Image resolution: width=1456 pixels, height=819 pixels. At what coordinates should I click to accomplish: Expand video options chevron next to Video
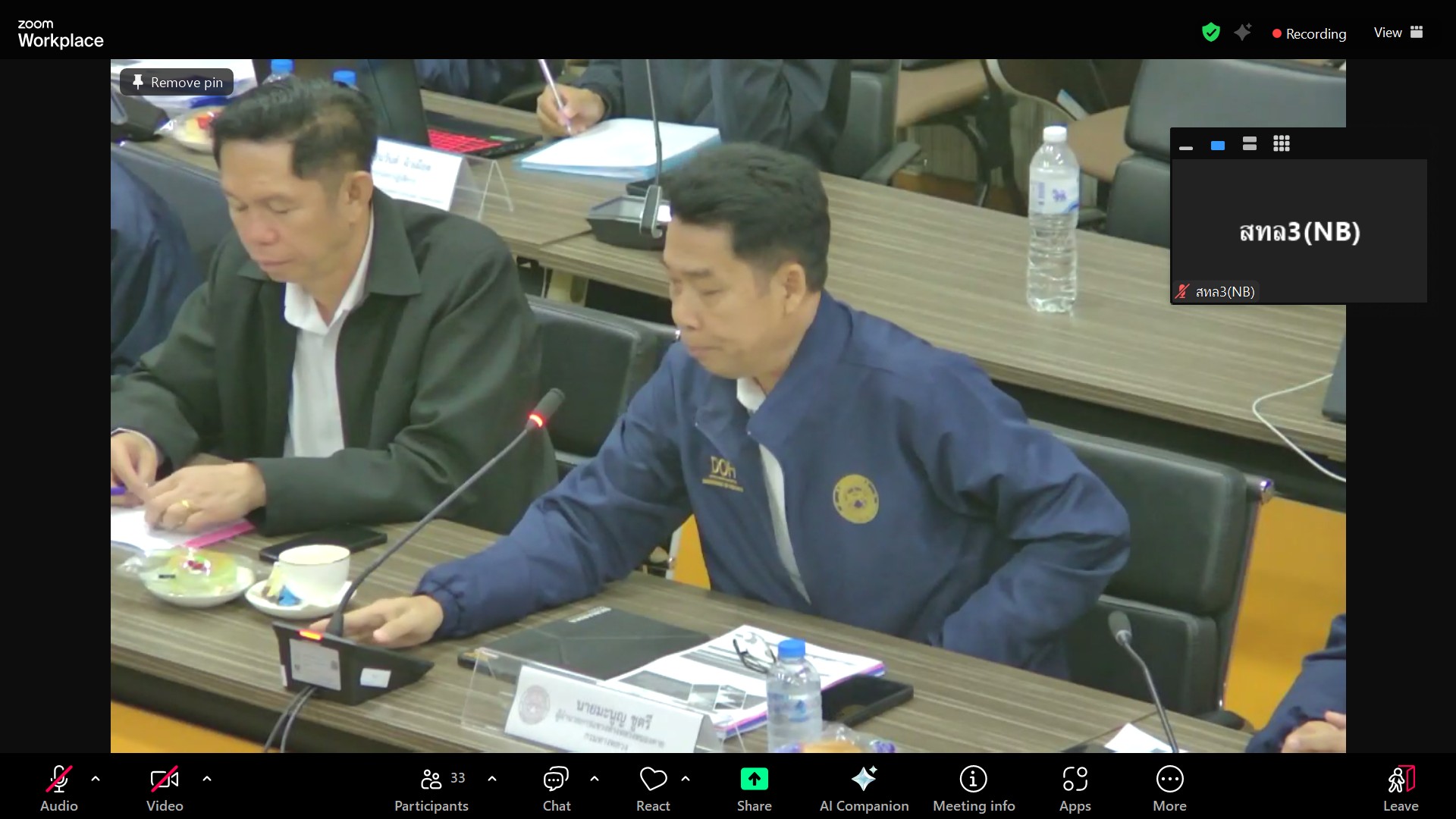[x=207, y=779]
